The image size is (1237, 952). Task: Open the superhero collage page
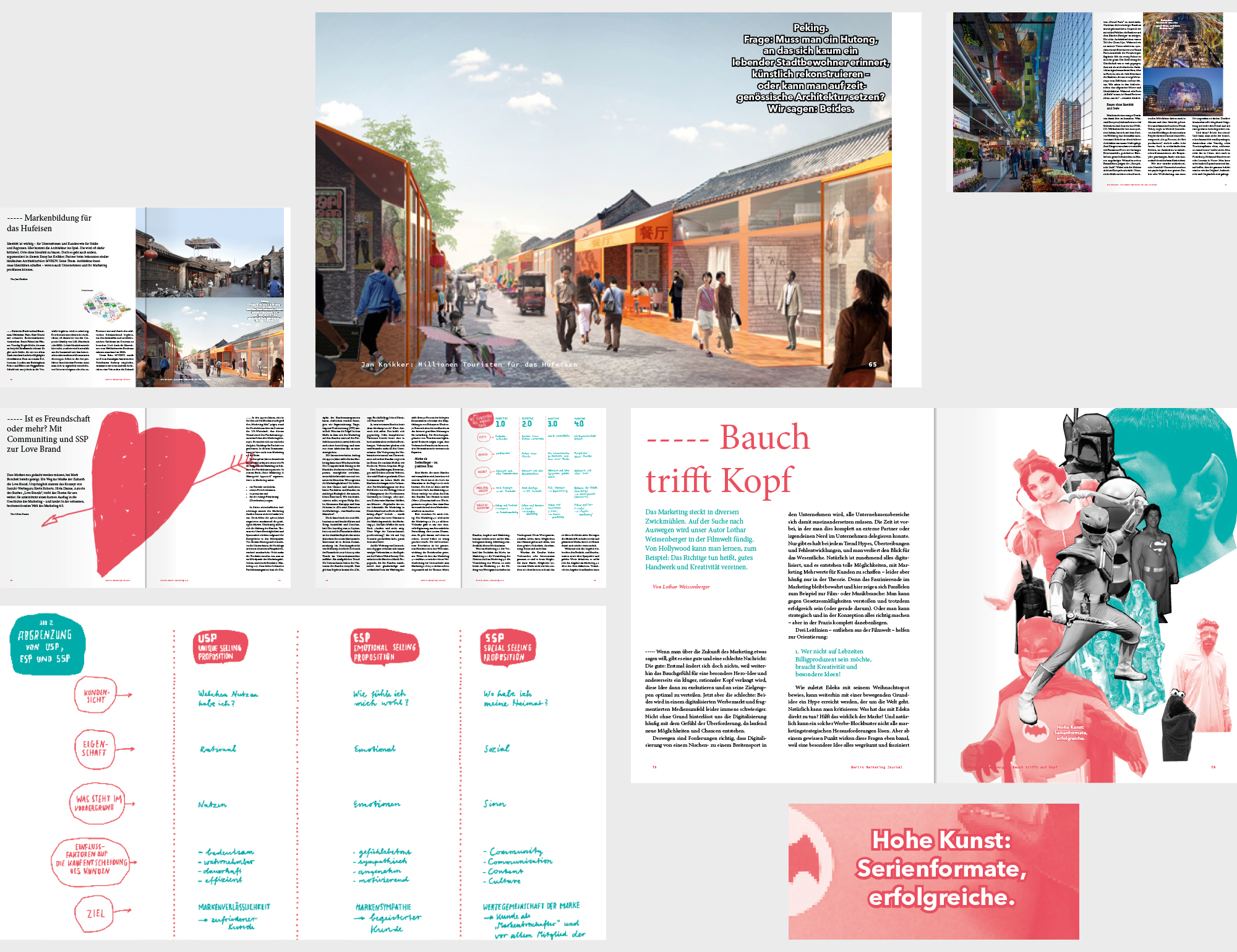tap(1086, 595)
